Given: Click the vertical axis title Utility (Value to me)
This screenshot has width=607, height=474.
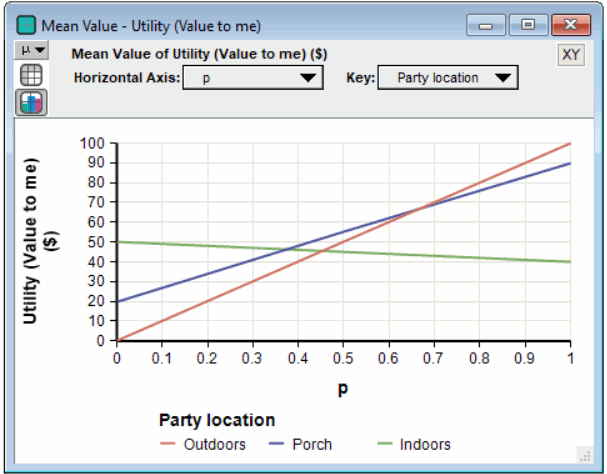Looking at the screenshot, I should [x=39, y=241].
